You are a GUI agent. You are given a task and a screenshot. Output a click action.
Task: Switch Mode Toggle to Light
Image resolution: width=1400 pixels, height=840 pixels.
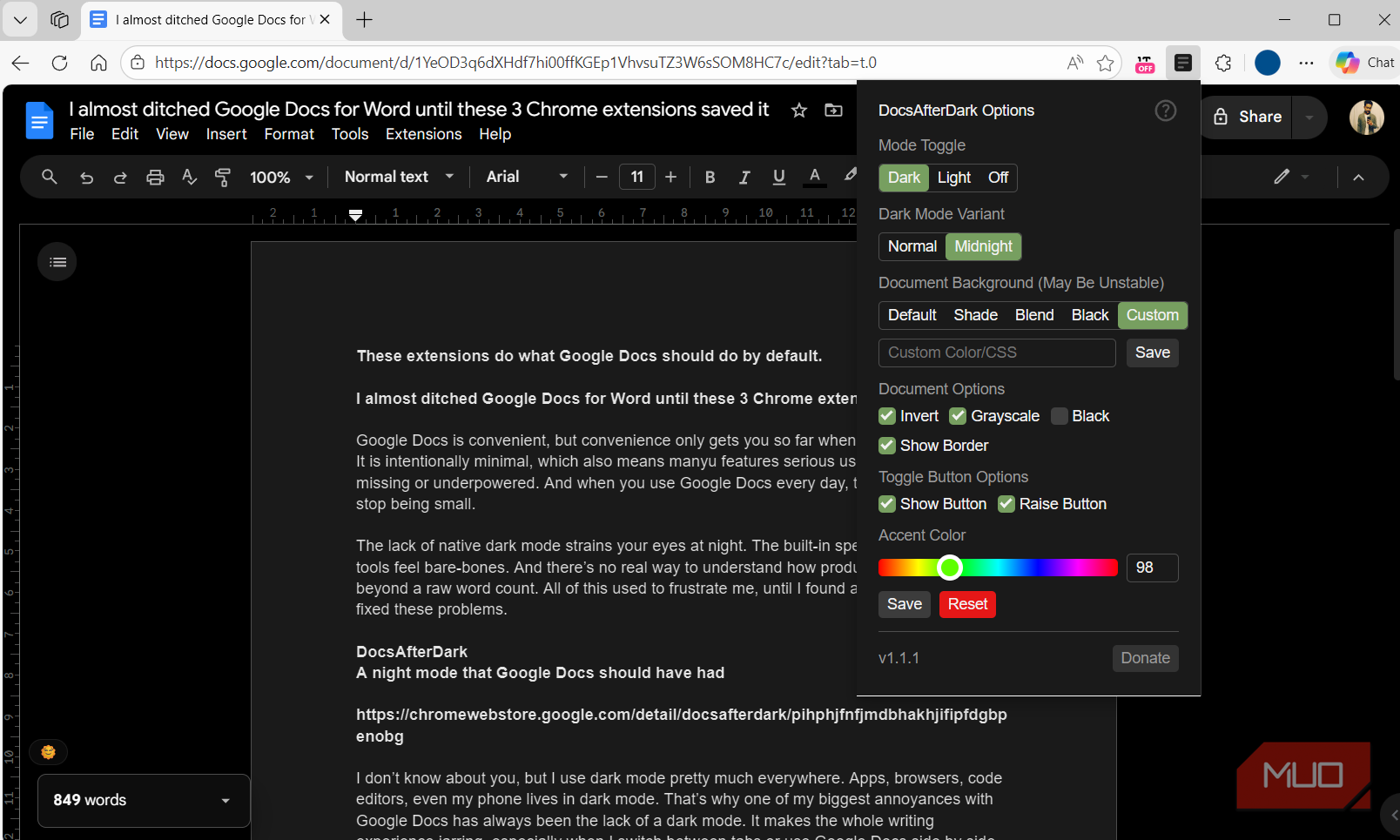pos(954,178)
